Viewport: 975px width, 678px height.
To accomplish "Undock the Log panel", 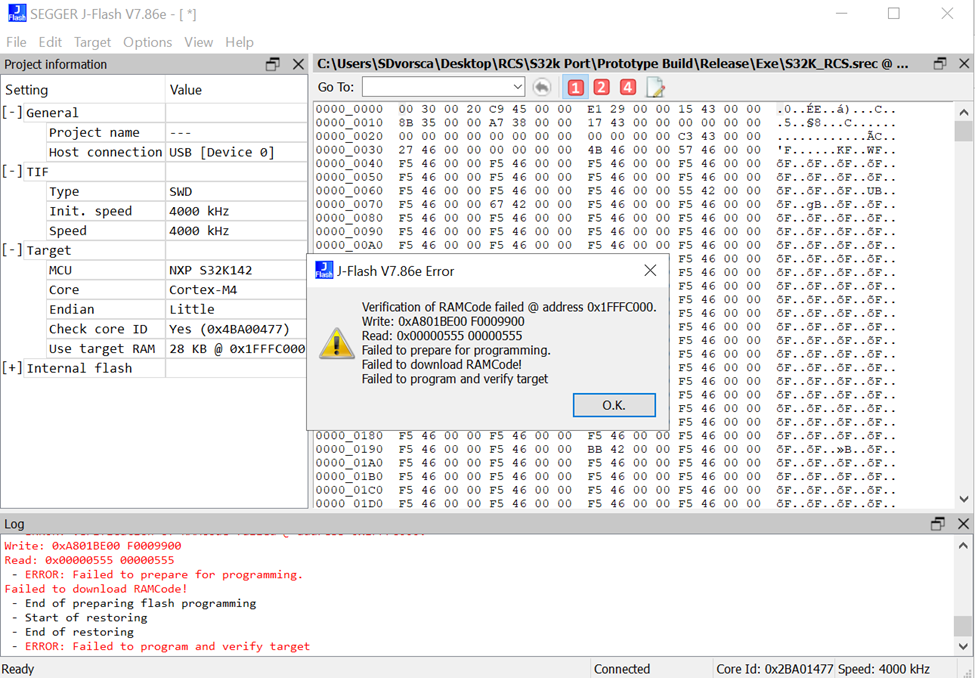I will 938,523.
